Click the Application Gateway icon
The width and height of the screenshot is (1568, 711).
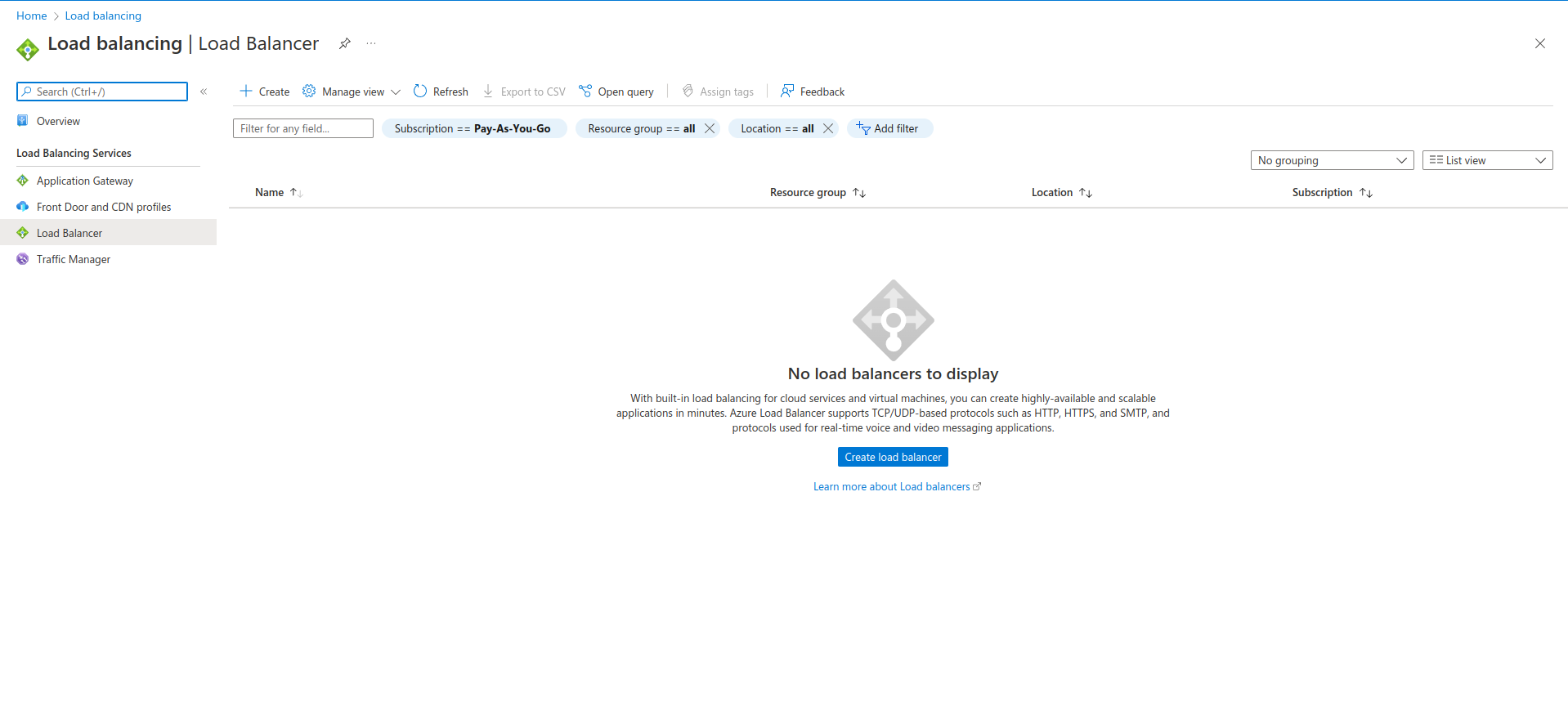23,181
